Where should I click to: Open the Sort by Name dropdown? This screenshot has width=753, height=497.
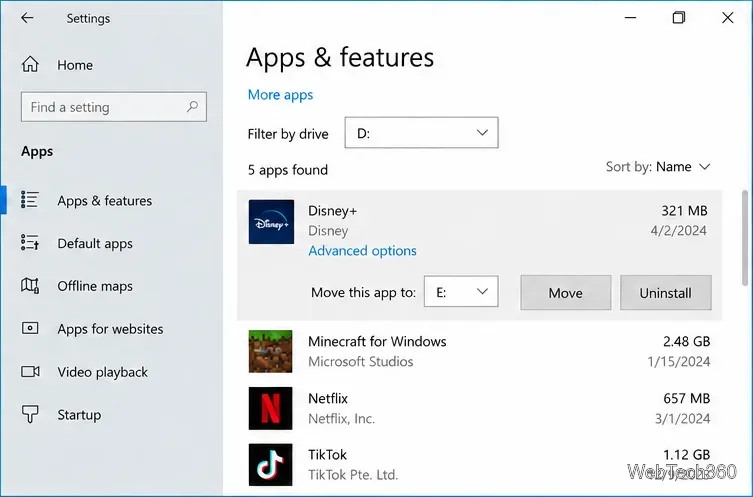pos(657,167)
